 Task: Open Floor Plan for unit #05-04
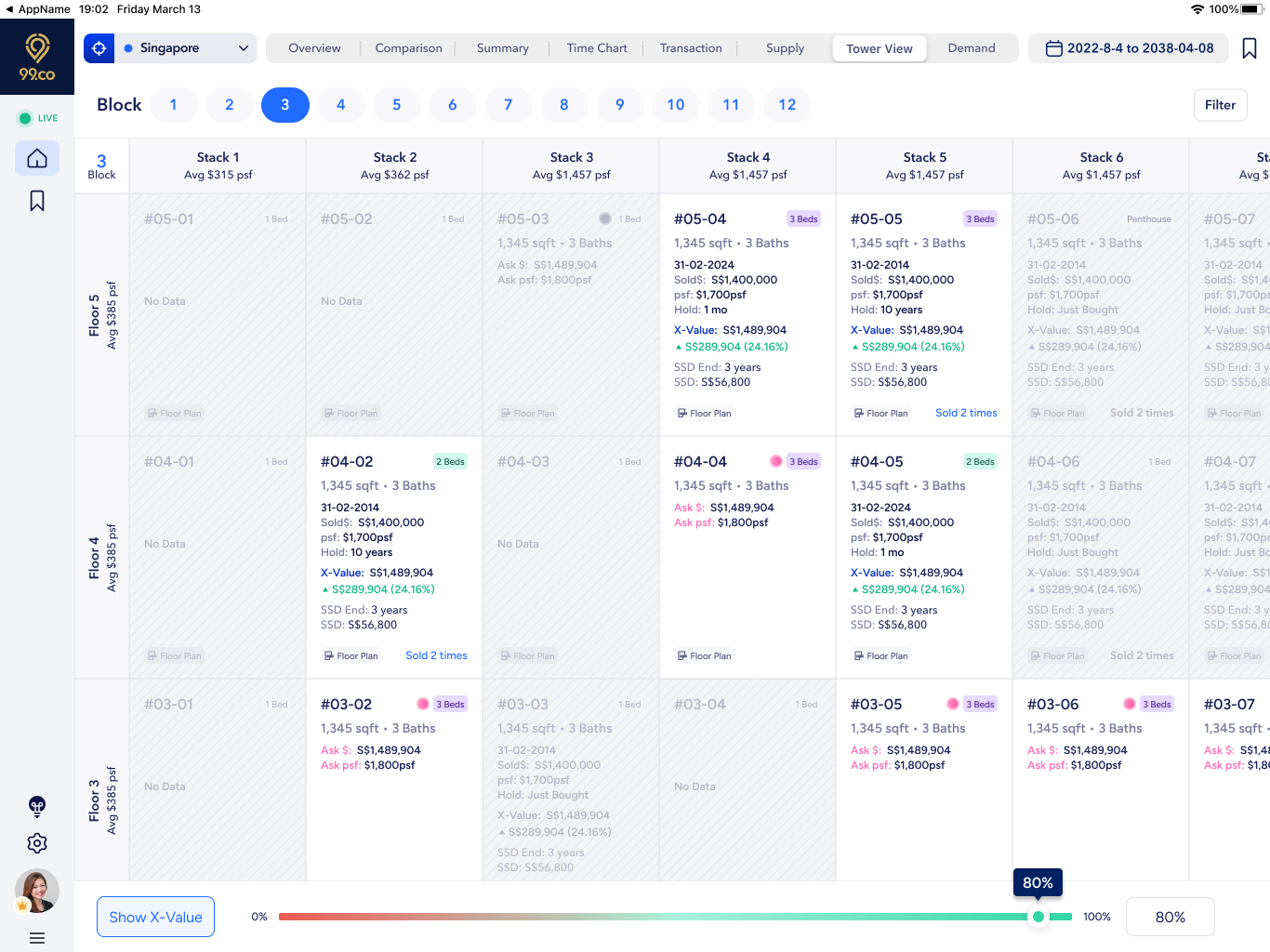click(x=704, y=413)
